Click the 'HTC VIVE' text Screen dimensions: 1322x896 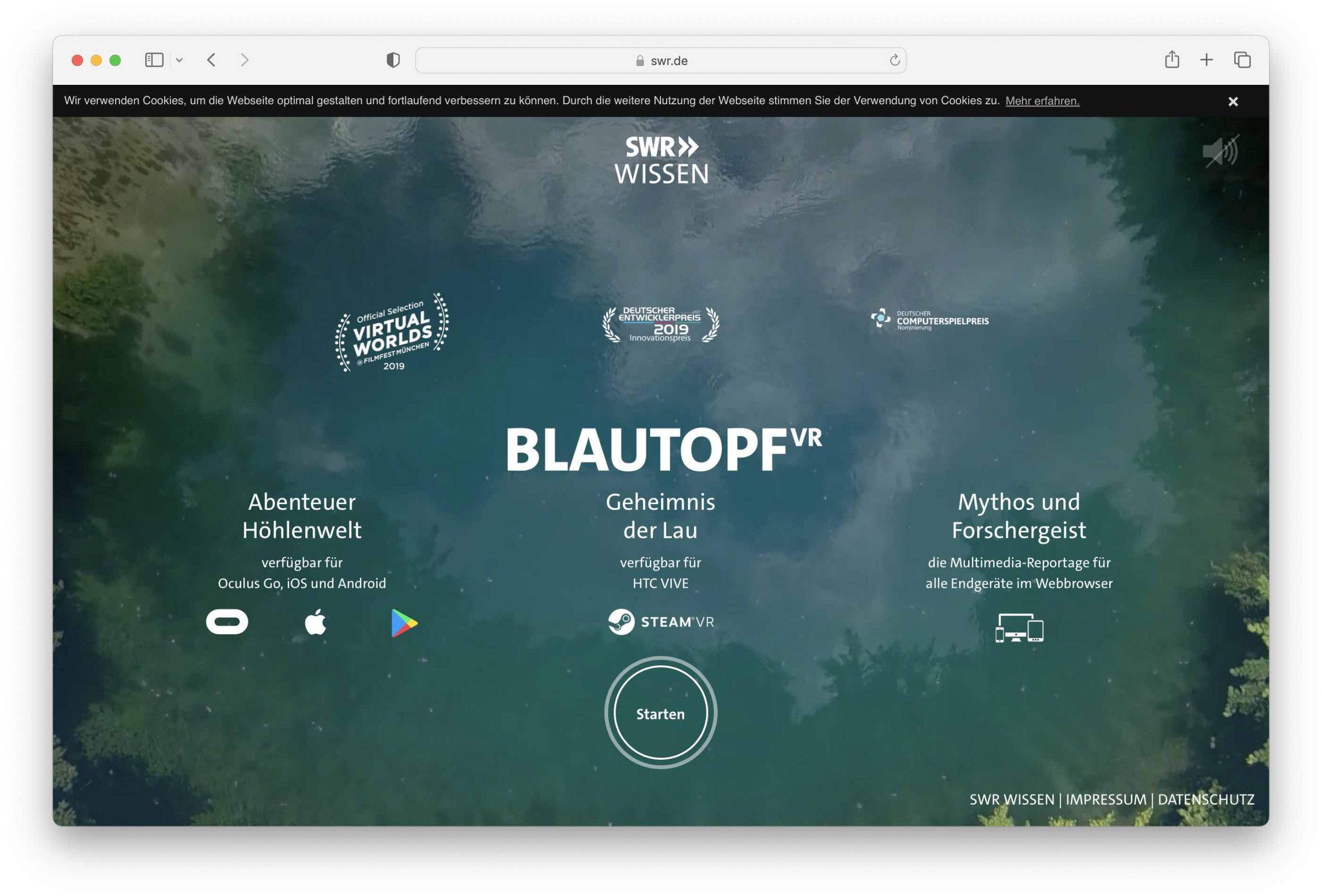(660, 583)
